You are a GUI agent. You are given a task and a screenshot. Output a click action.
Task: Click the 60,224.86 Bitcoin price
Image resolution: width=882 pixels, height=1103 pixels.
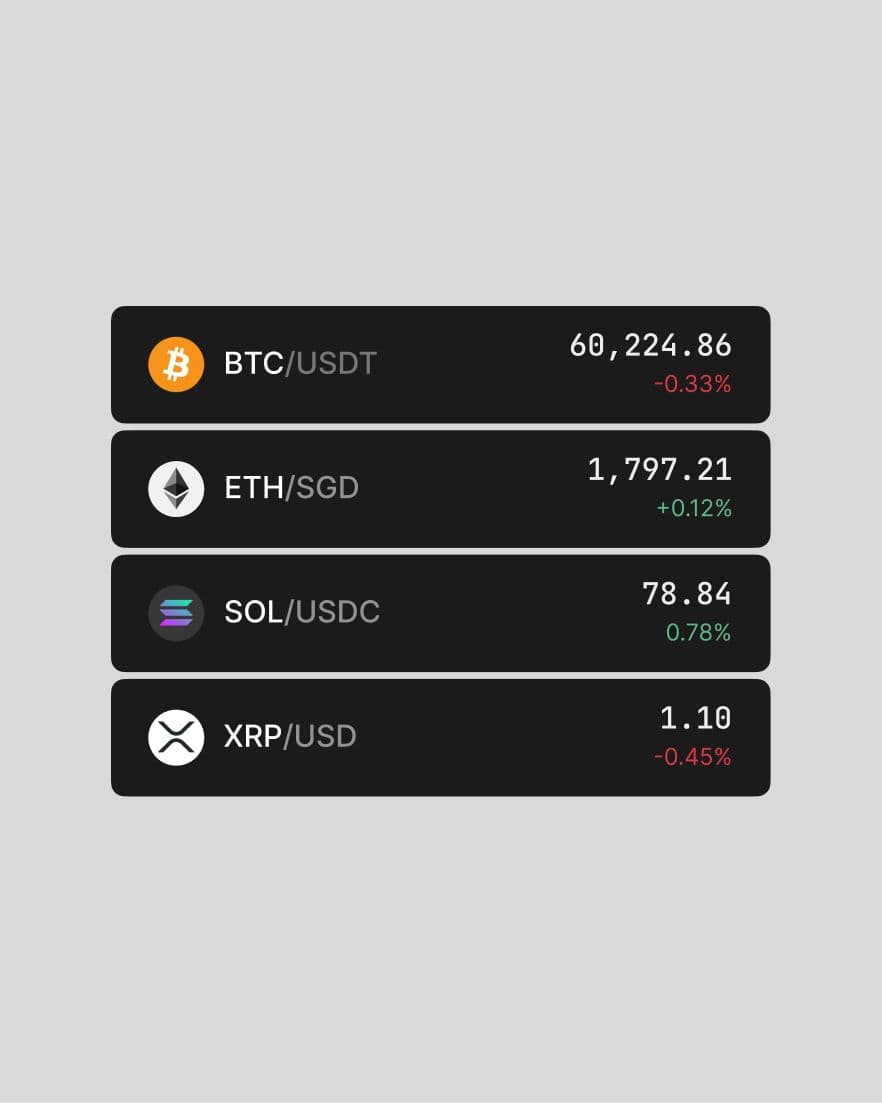651,346
